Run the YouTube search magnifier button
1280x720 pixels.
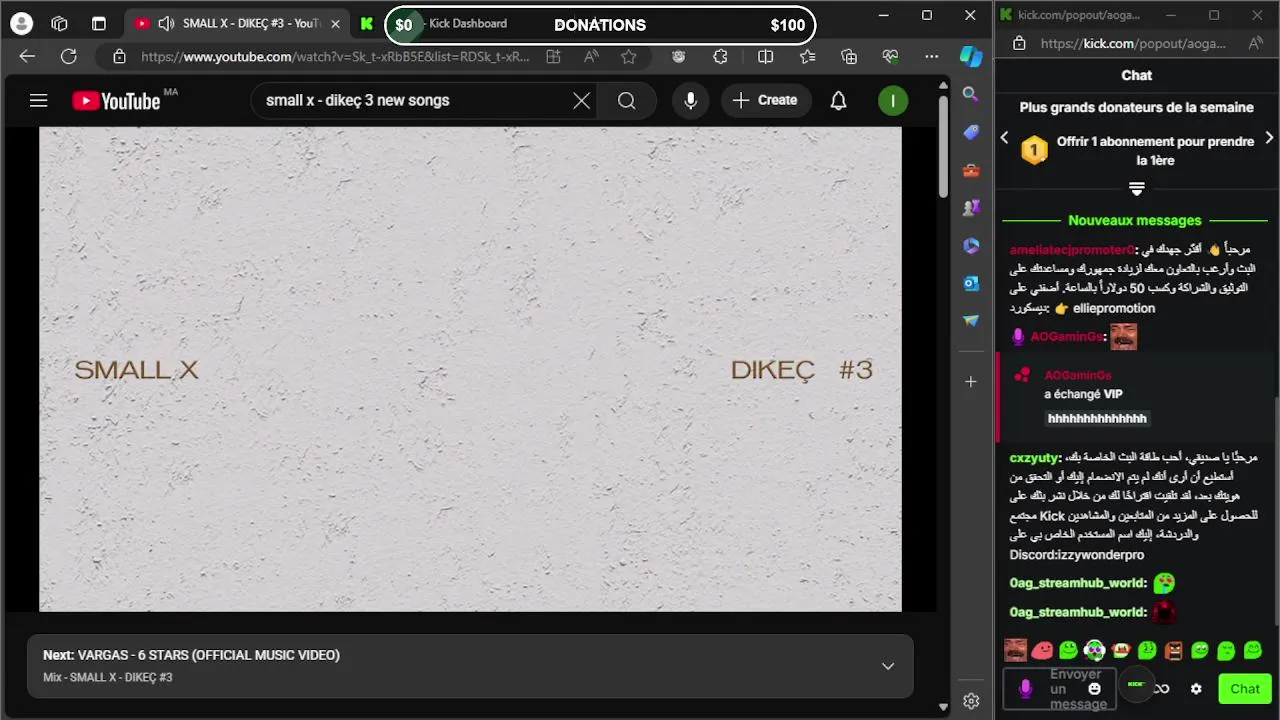pos(626,100)
